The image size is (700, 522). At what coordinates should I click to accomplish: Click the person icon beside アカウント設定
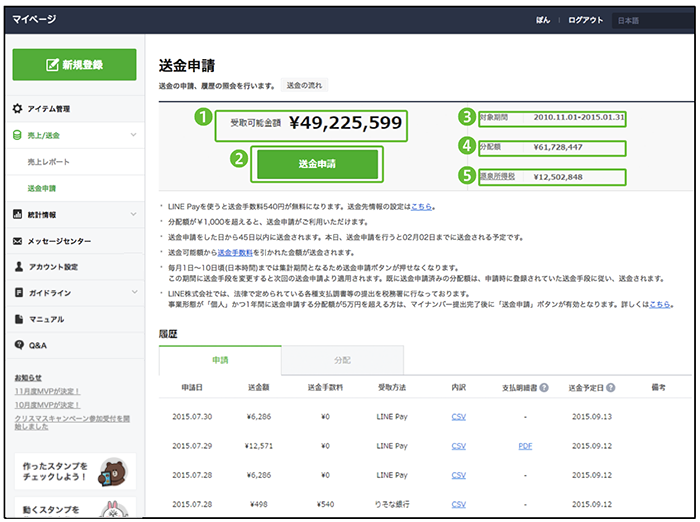coord(19,267)
